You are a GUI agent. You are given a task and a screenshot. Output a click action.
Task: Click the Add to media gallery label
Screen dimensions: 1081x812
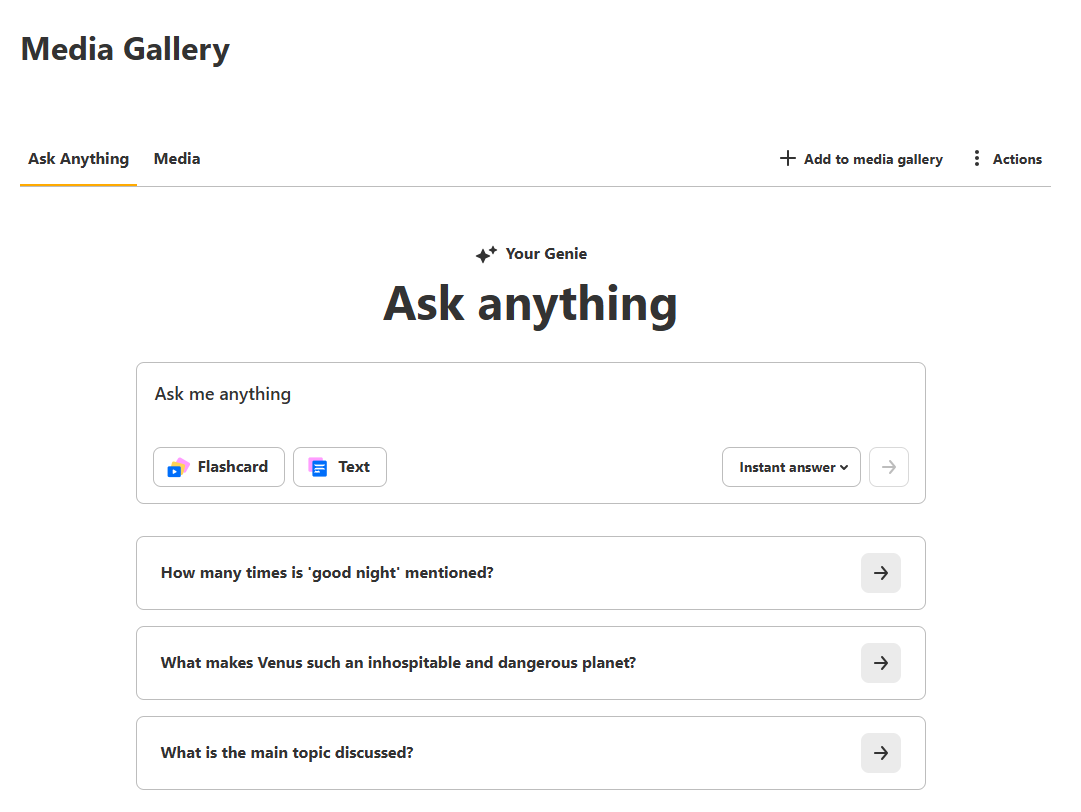pyautogui.click(x=873, y=159)
